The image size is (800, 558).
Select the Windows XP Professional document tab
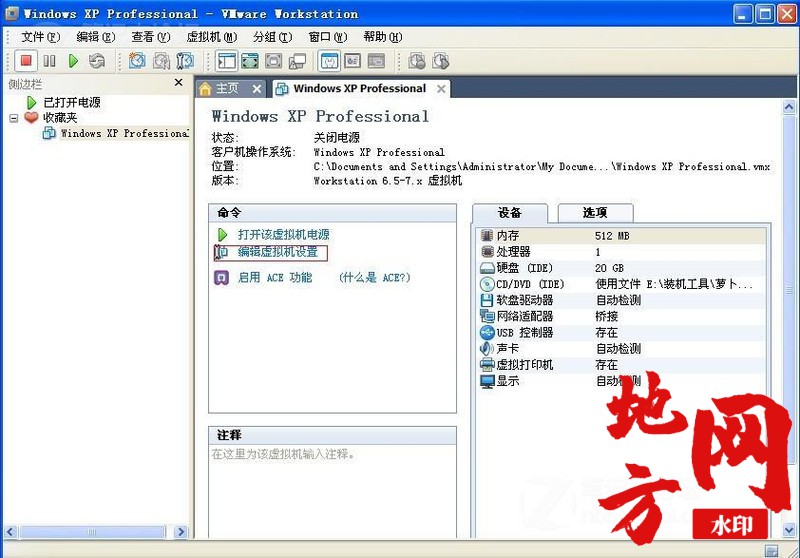coord(359,88)
